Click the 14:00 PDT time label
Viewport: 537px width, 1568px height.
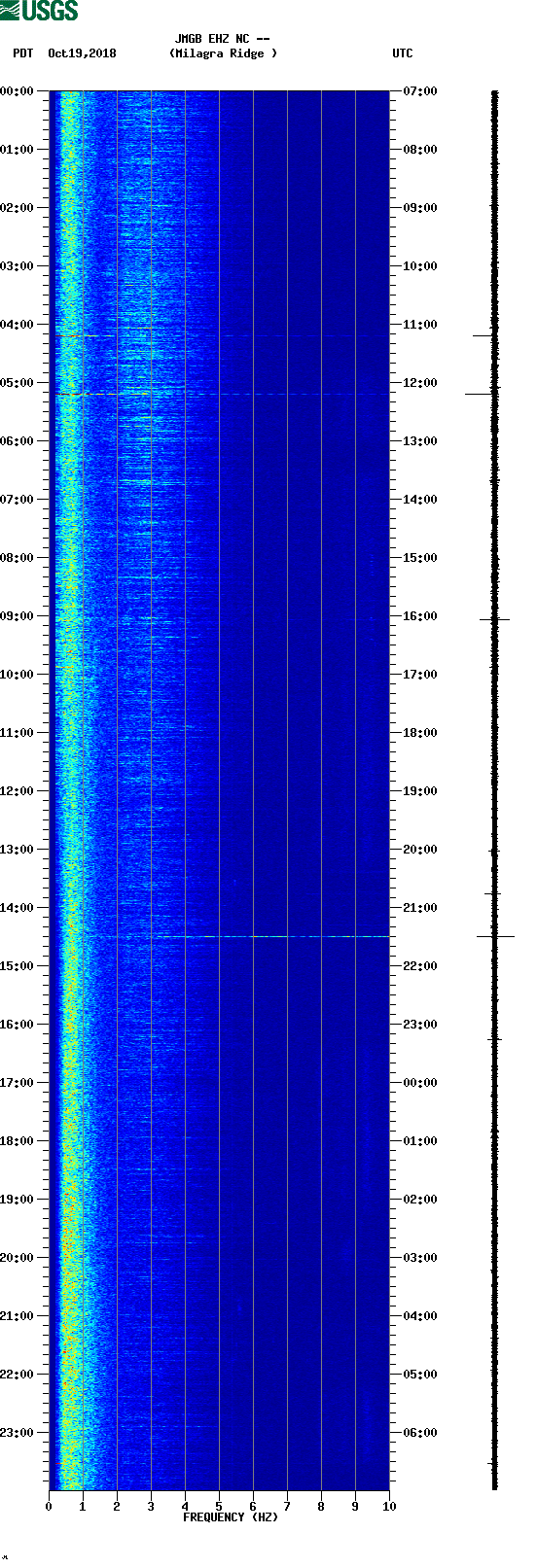click(17, 908)
